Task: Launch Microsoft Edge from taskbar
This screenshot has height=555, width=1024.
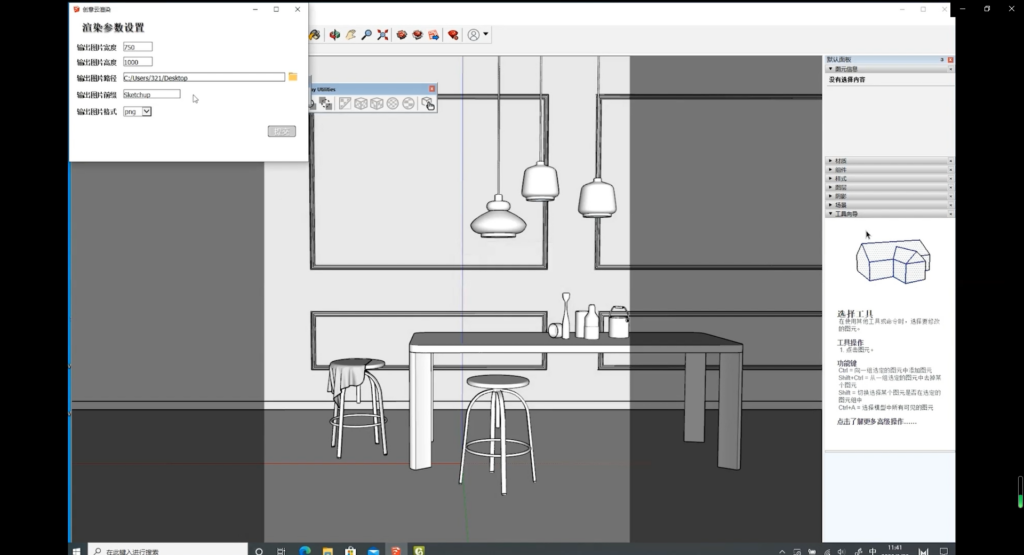Action: [305, 551]
